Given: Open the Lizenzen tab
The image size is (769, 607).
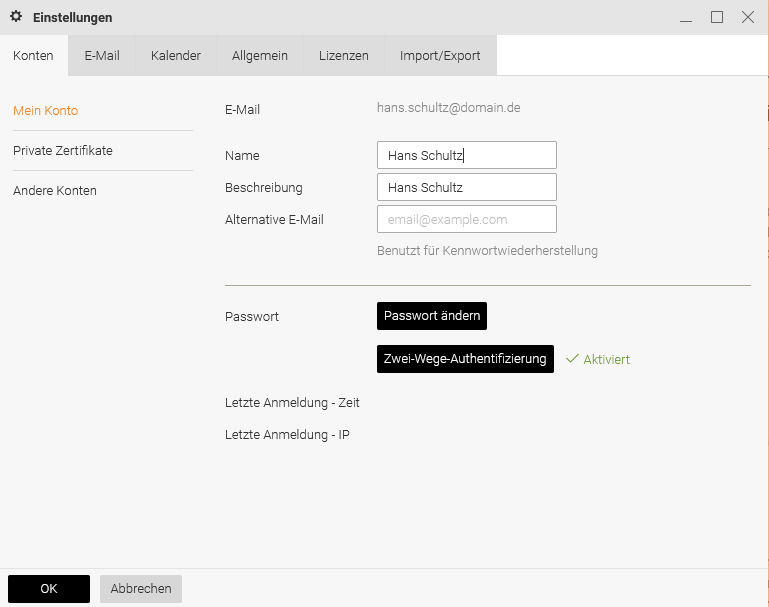Looking at the screenshot, I should pos(344,56).
